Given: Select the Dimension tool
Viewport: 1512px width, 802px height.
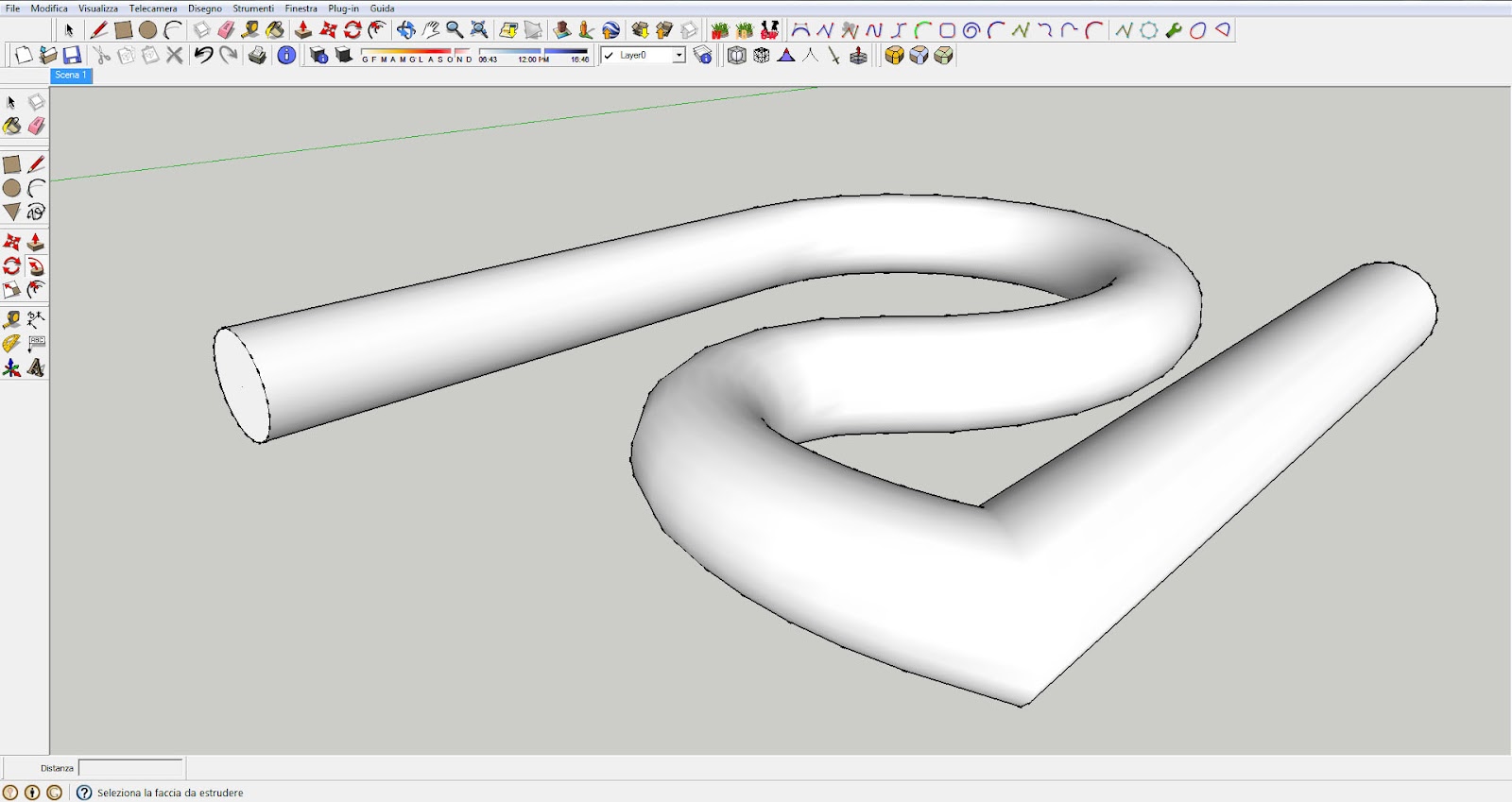Looking at the screenshot, I should tap(36, 319).
